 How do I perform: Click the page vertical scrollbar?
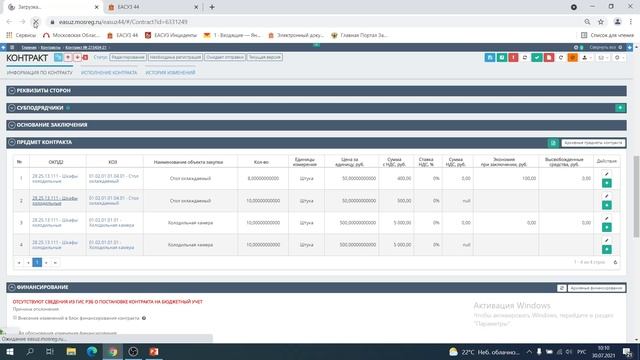point(636,196)
